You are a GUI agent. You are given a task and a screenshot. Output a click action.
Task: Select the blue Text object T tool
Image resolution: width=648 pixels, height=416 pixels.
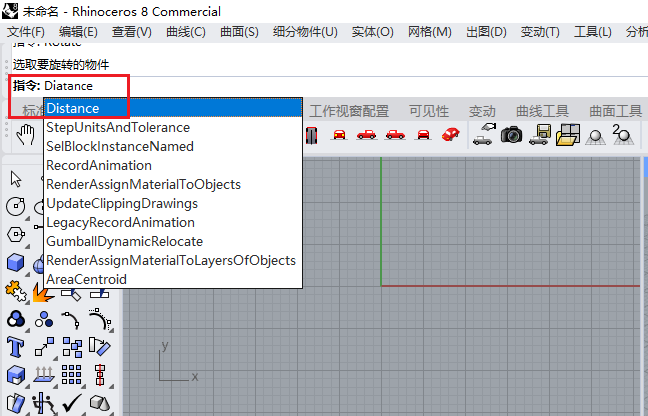pyautogui.click(x=16, y=347)
